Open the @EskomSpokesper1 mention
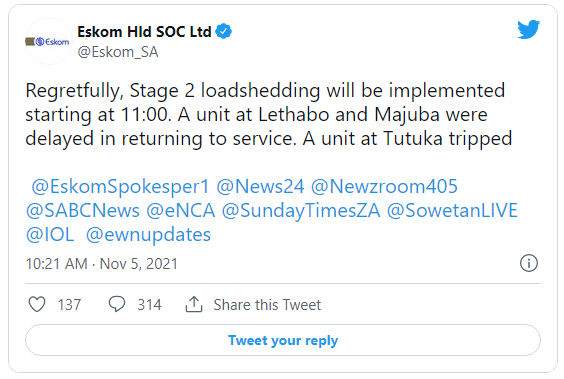This screenshot has height=379, width=564. [120, 187]
